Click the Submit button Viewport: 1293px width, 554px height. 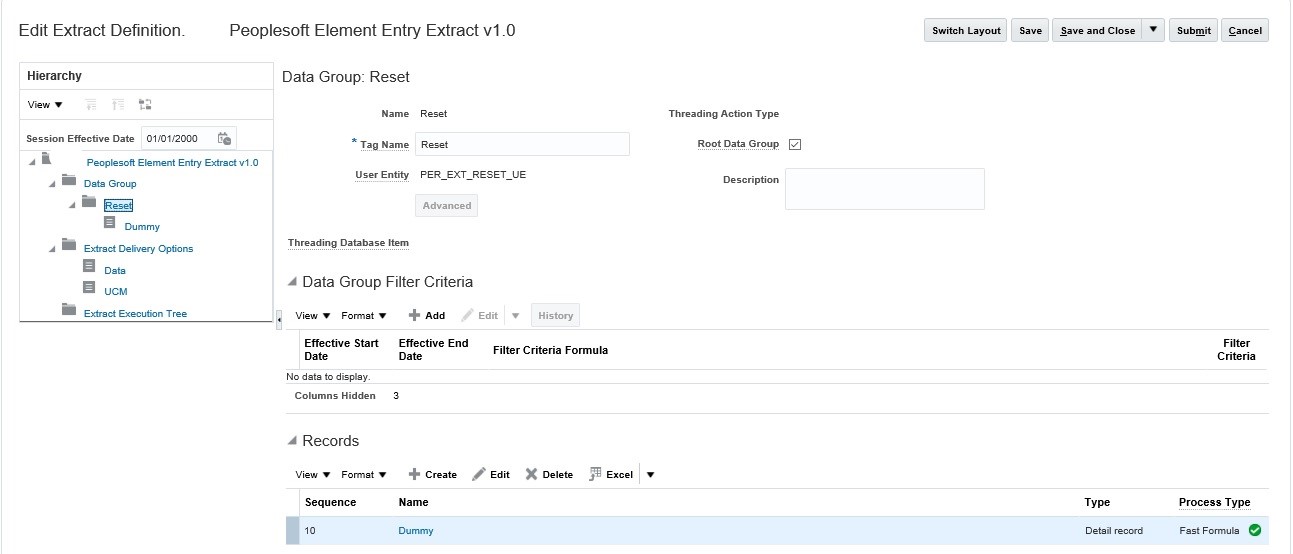[x=1193, y=31]
